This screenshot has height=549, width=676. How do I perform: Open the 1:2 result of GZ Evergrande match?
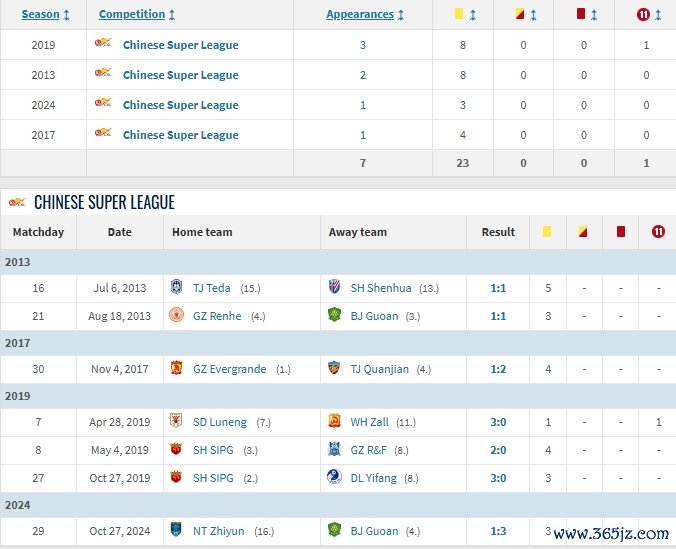[x=498, y=369]
